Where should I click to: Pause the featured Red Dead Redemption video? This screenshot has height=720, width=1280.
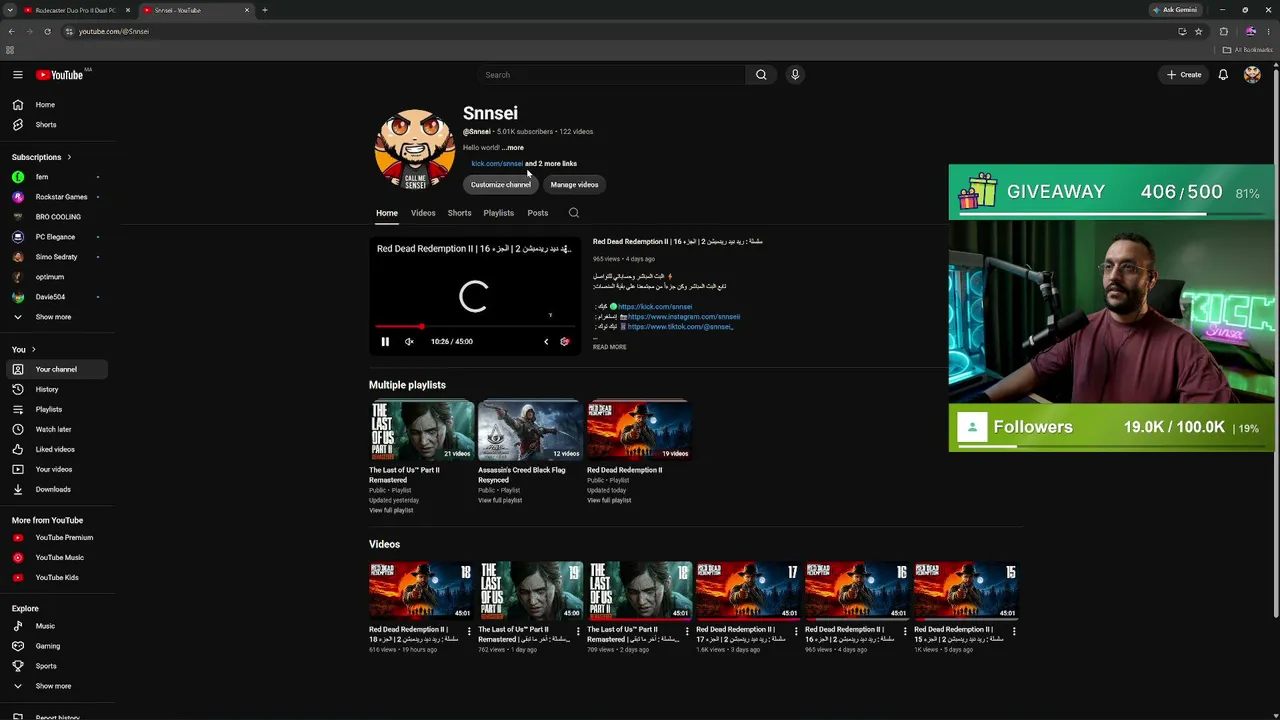(385, 342)
